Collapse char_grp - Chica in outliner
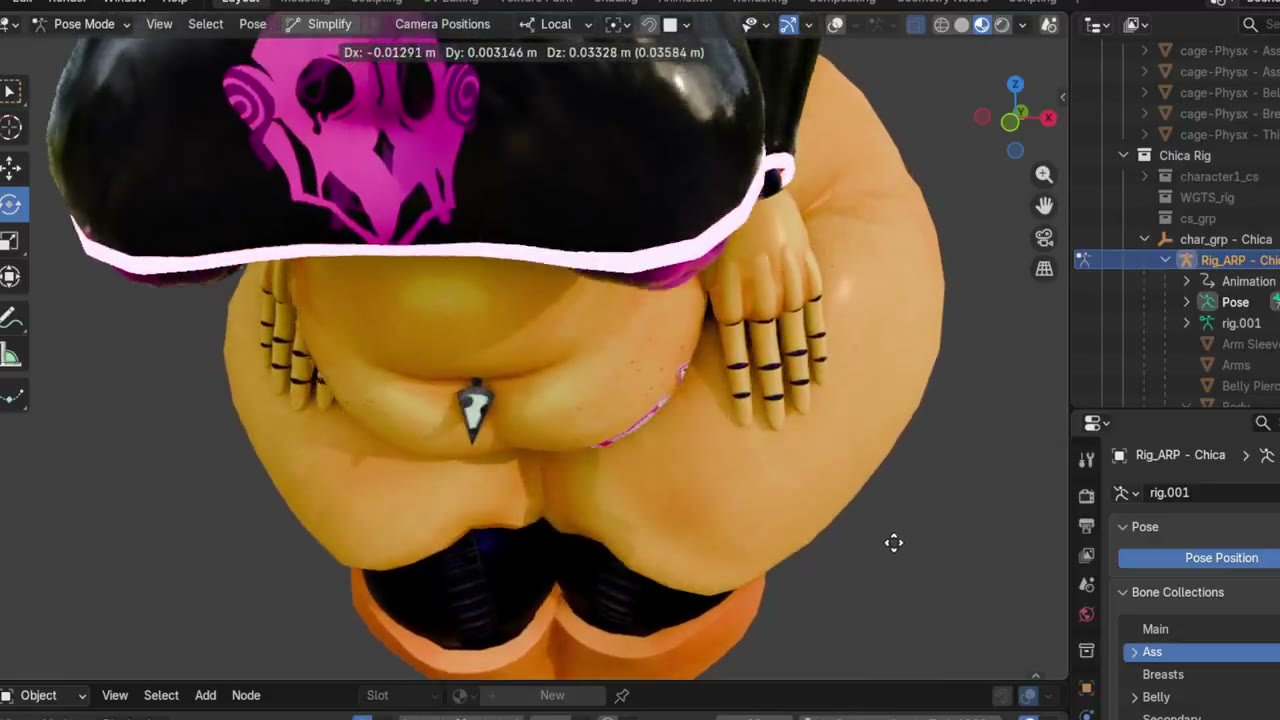 pos(1145,240)
